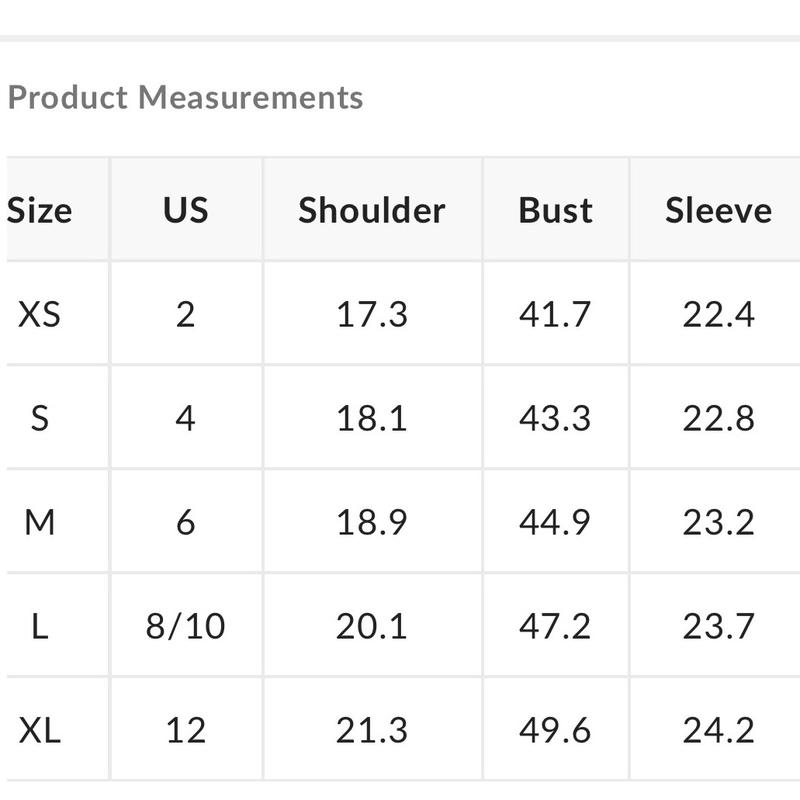800x800 pixels.
Task: Select the 20.1 shoulder measurement cell
Action: [372, 626]
